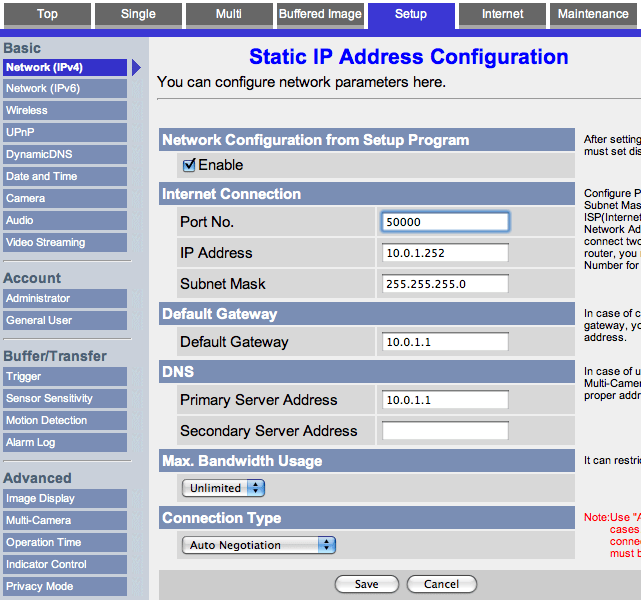Click the Default Gateway input field
Screen dimensions: 641x600
pos(445,342)
